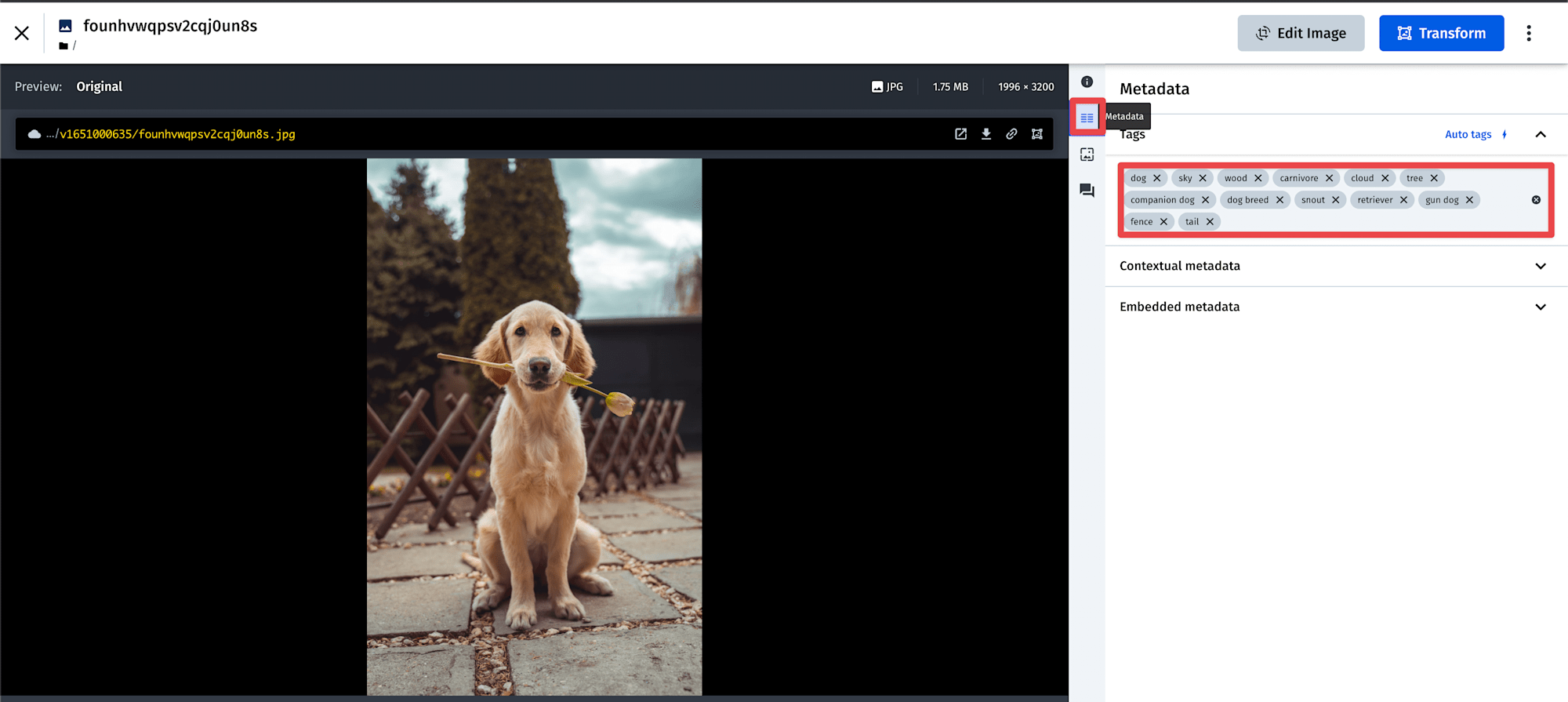Open the Analysis sidebar icon
This screenshot has height=702, width=1568.
[1087, 155]
